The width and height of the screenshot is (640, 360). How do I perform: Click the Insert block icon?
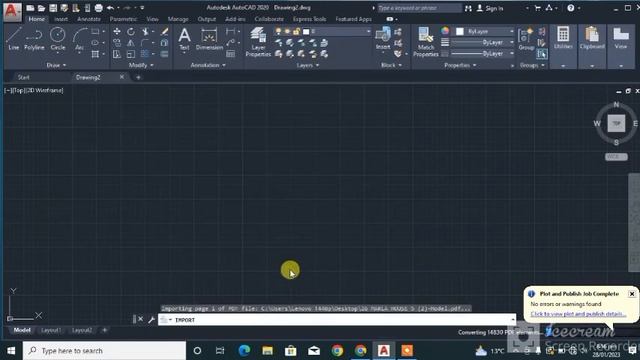pos(383,39)
